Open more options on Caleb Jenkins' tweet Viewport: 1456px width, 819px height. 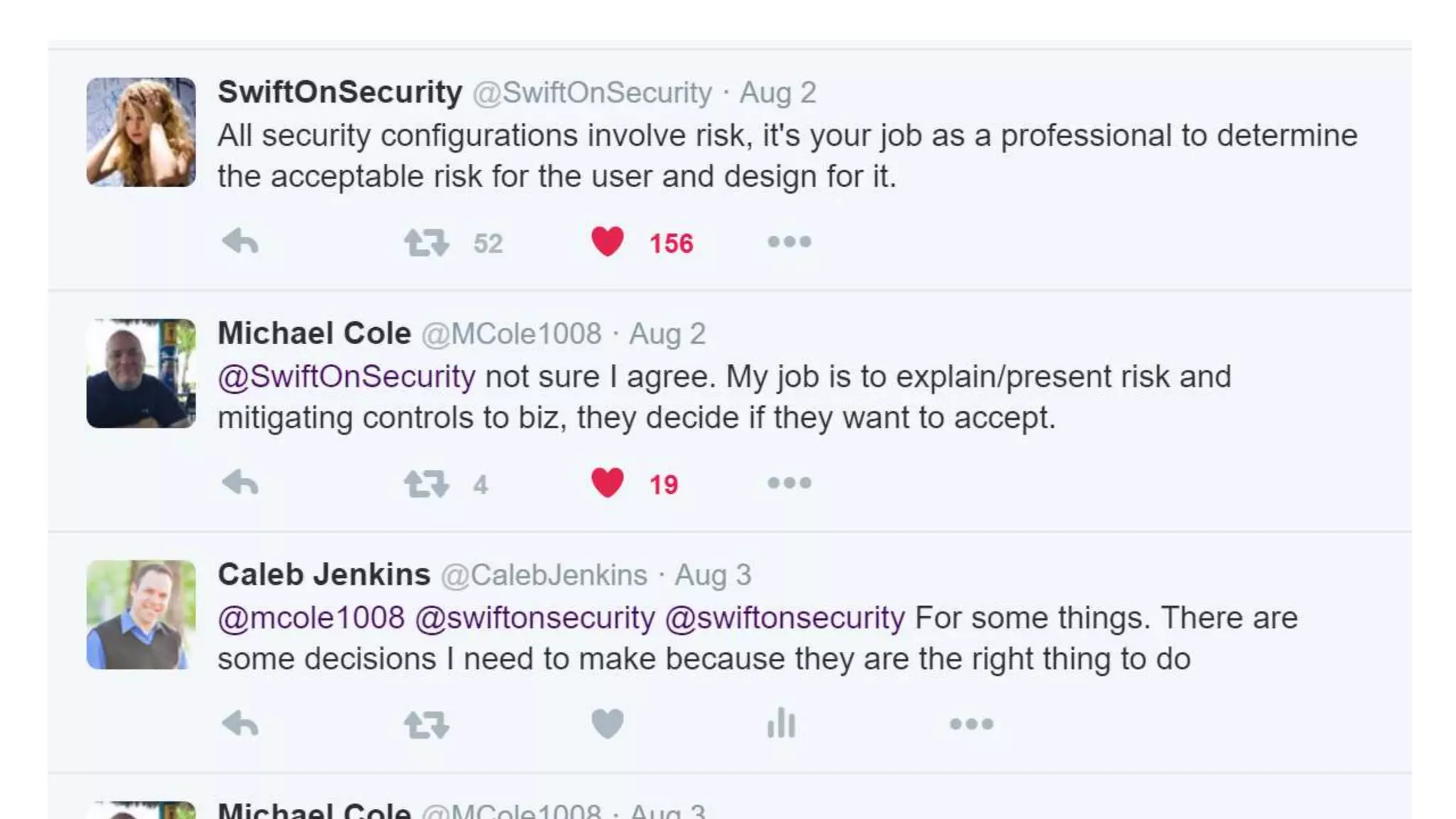pyautogui.click(x=971, y=724)
